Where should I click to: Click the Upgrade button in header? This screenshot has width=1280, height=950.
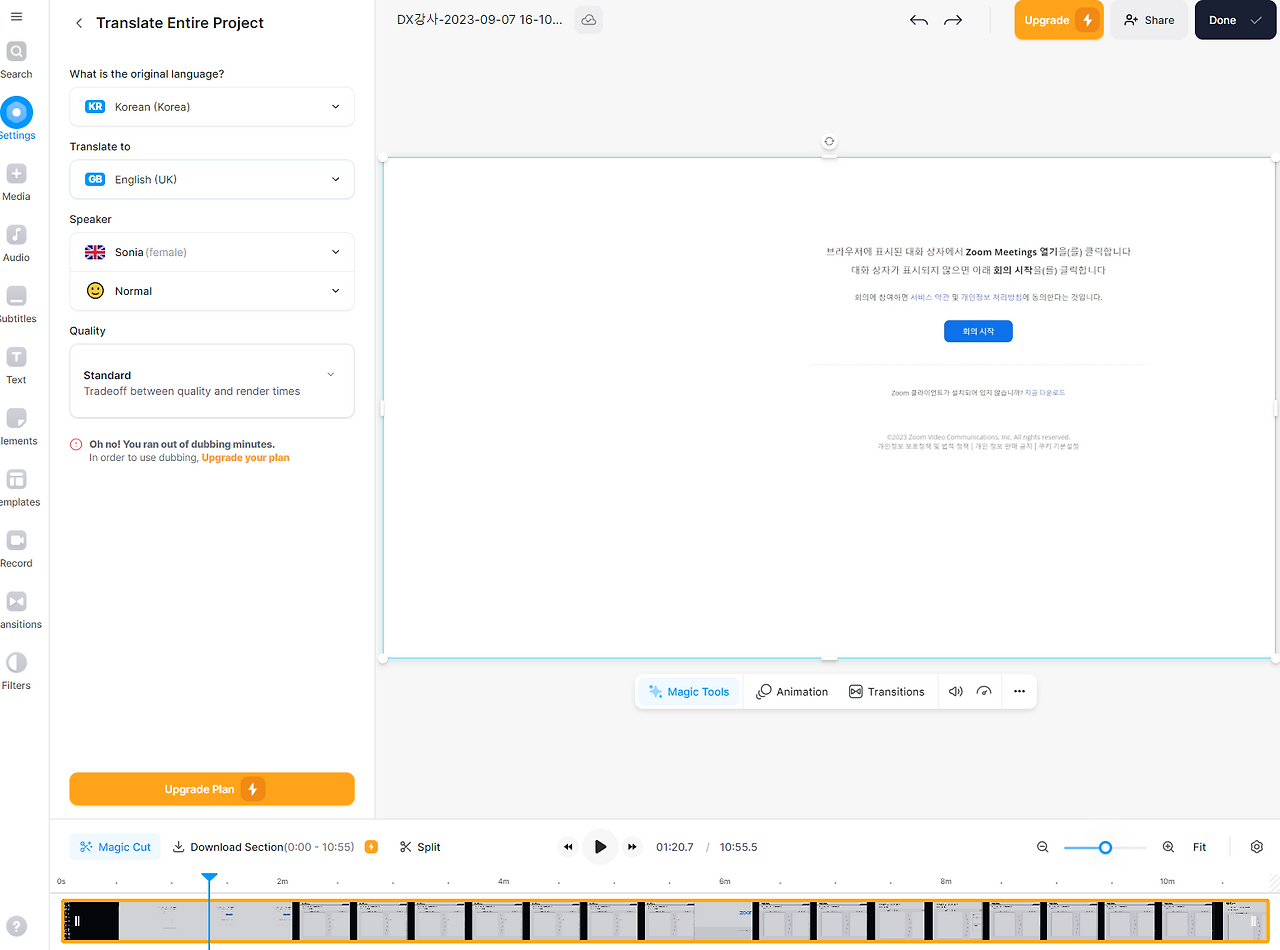[x=1059, y=20]
